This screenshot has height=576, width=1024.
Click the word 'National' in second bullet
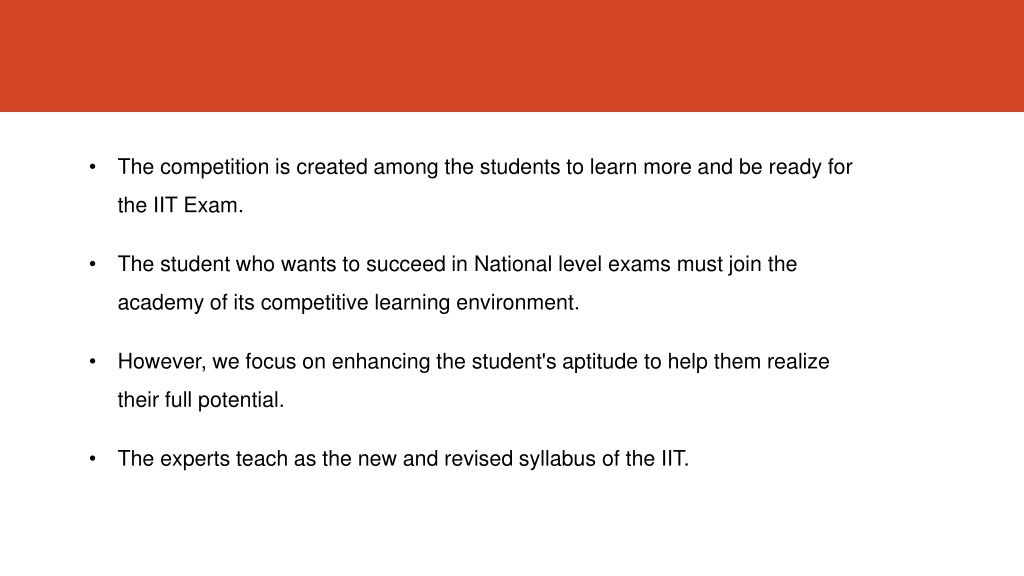click(513, 264)
